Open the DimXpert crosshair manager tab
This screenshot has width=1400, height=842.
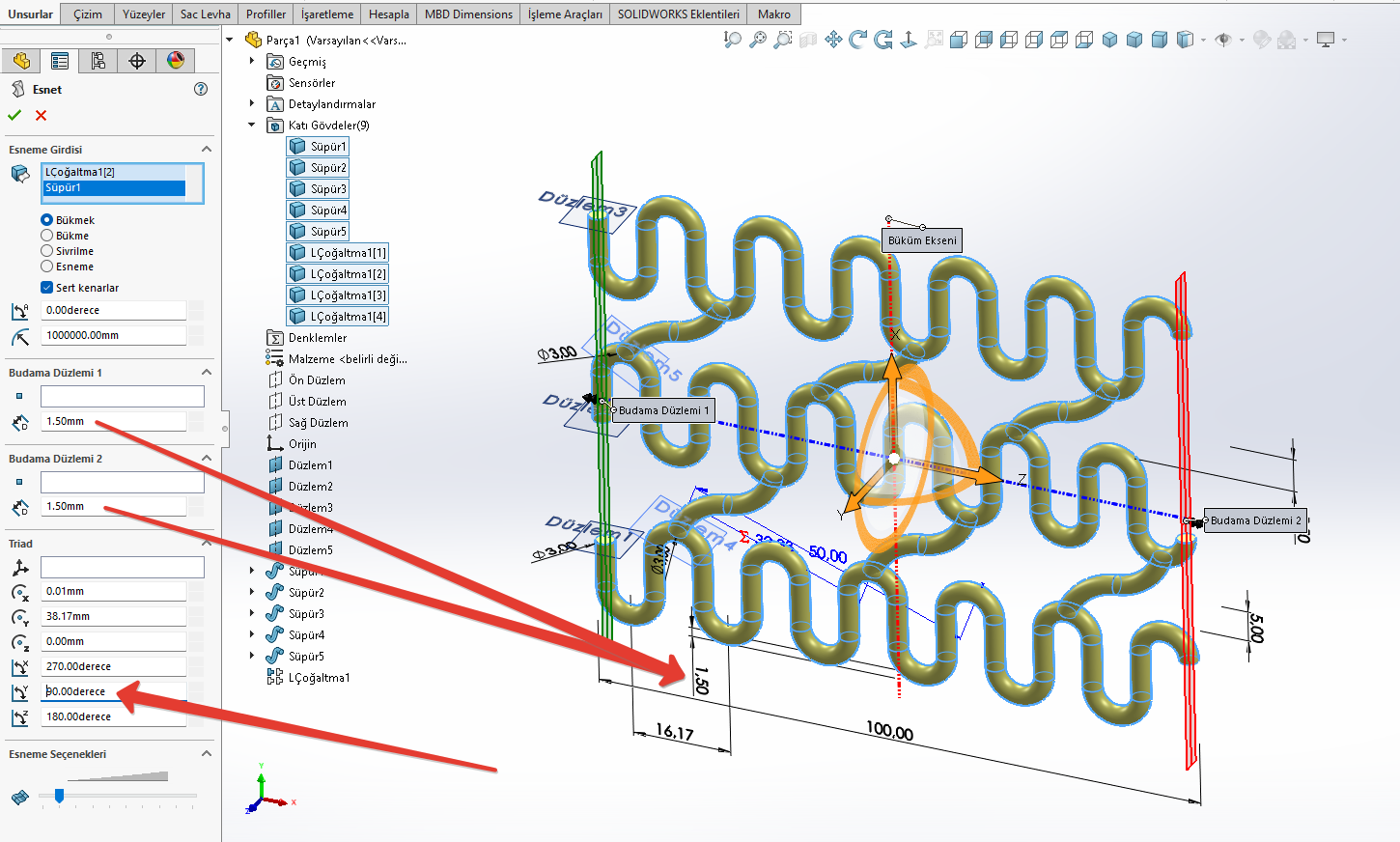pyautogui.click(x=137, y=61)
